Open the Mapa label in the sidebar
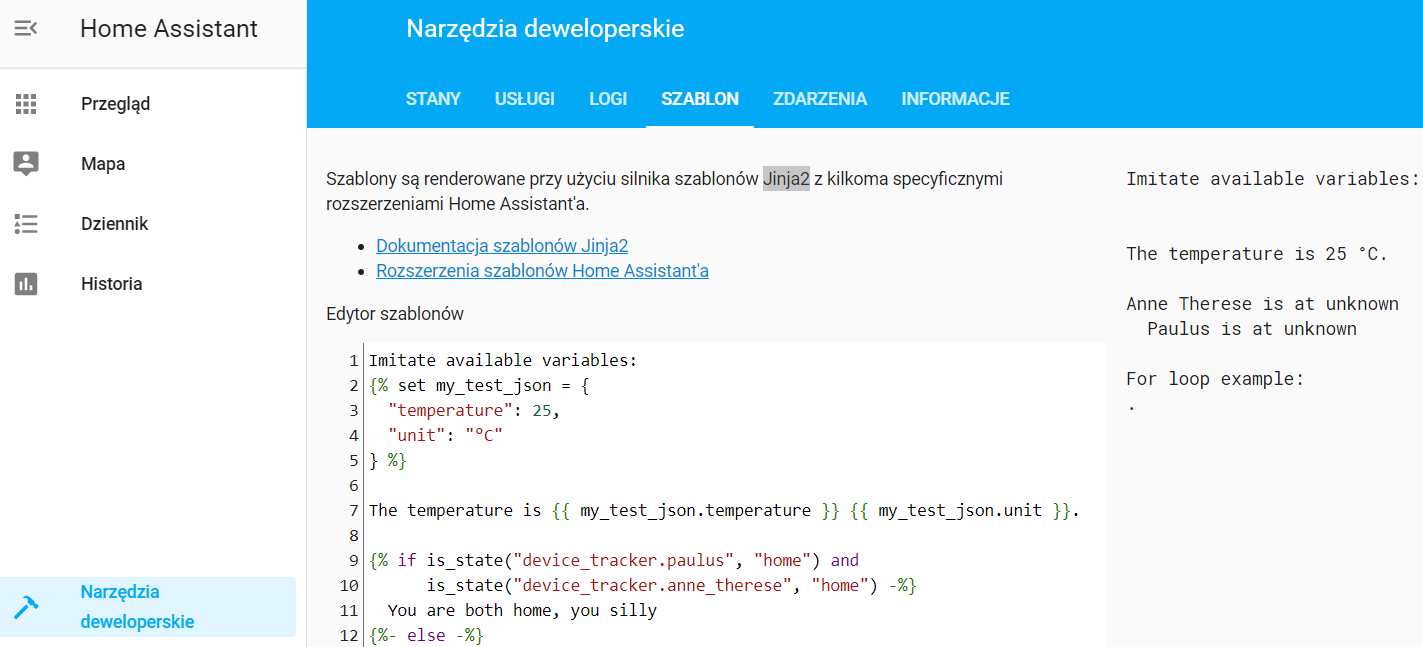Viewport: 1423px width, 647px height. click(x=103, y=164)
